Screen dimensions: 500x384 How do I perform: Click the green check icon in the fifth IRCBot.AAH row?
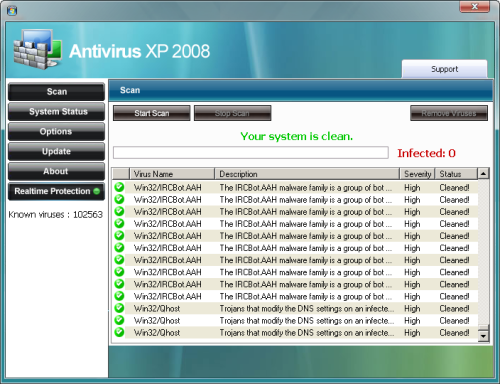(x=119, y=236)
